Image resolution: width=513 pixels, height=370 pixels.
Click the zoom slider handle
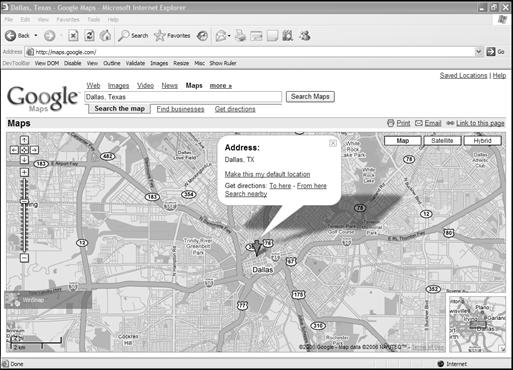tap(24, 201)
